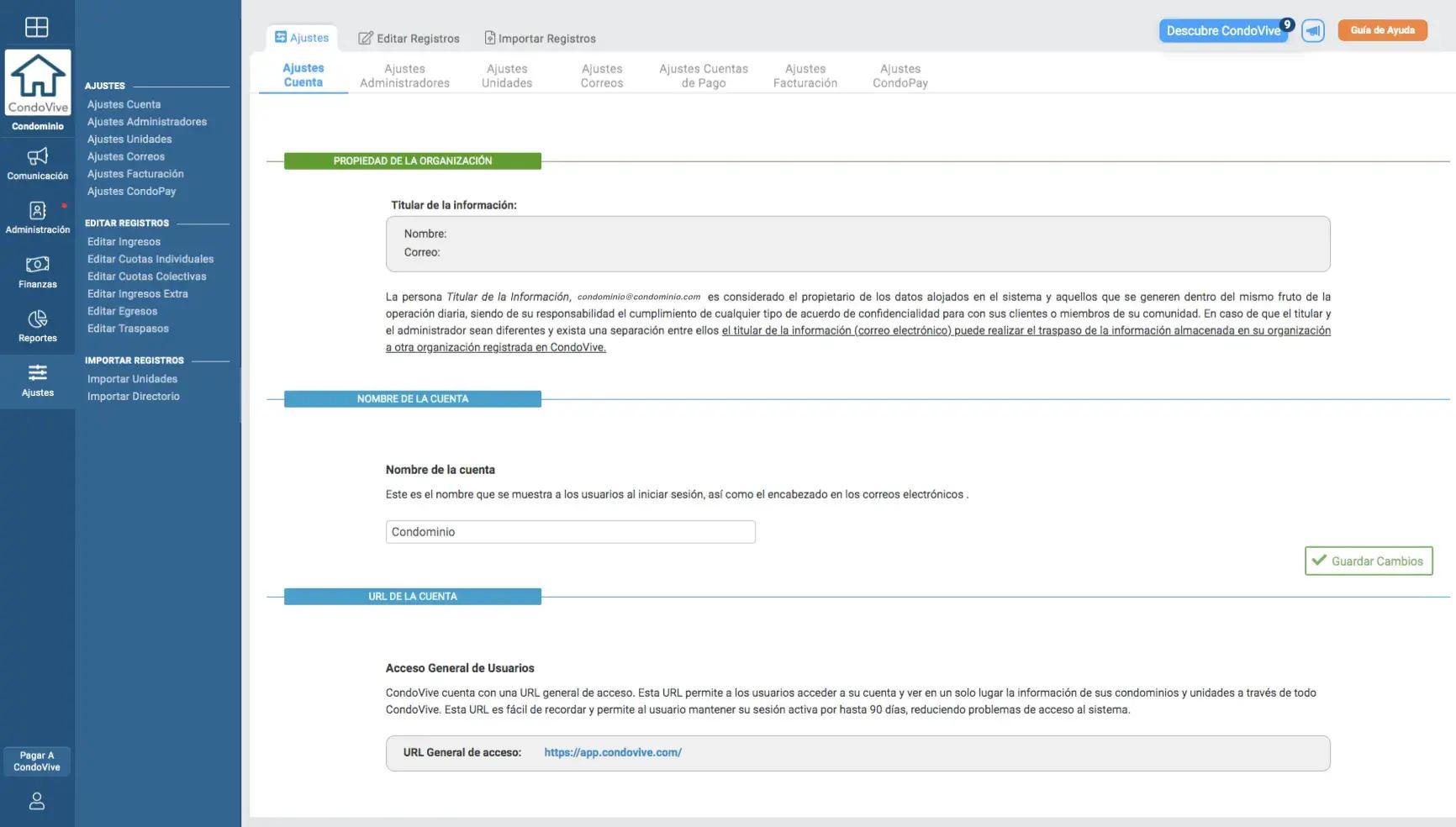Select Ajustes Cuentas de Pago sub-tab
This screenshot has height=827, width=1456.
(x=704, y=76)
